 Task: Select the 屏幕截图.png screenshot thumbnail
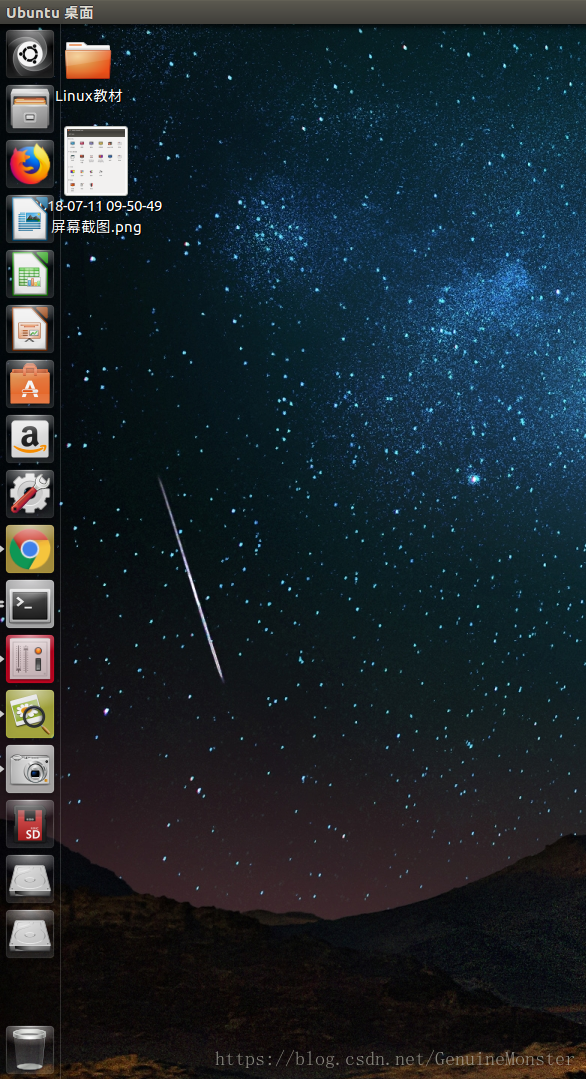pyautogui.click(x=96, y=161)
